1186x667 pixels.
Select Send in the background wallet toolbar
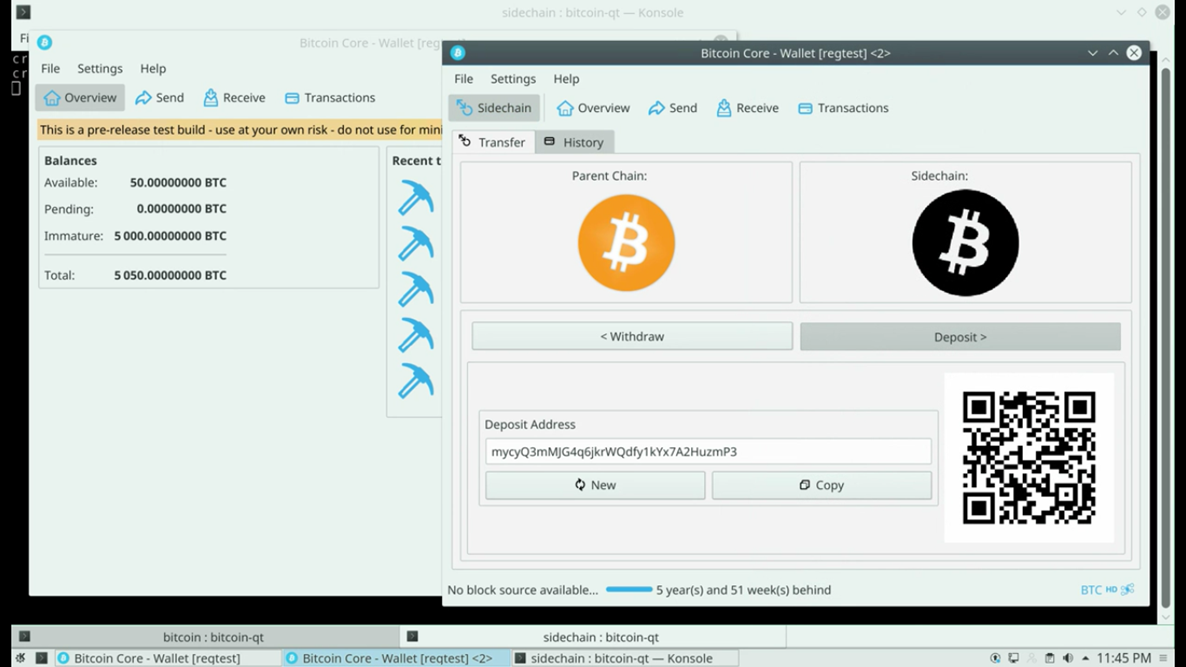pyautogui.click(x=160, y=98)
